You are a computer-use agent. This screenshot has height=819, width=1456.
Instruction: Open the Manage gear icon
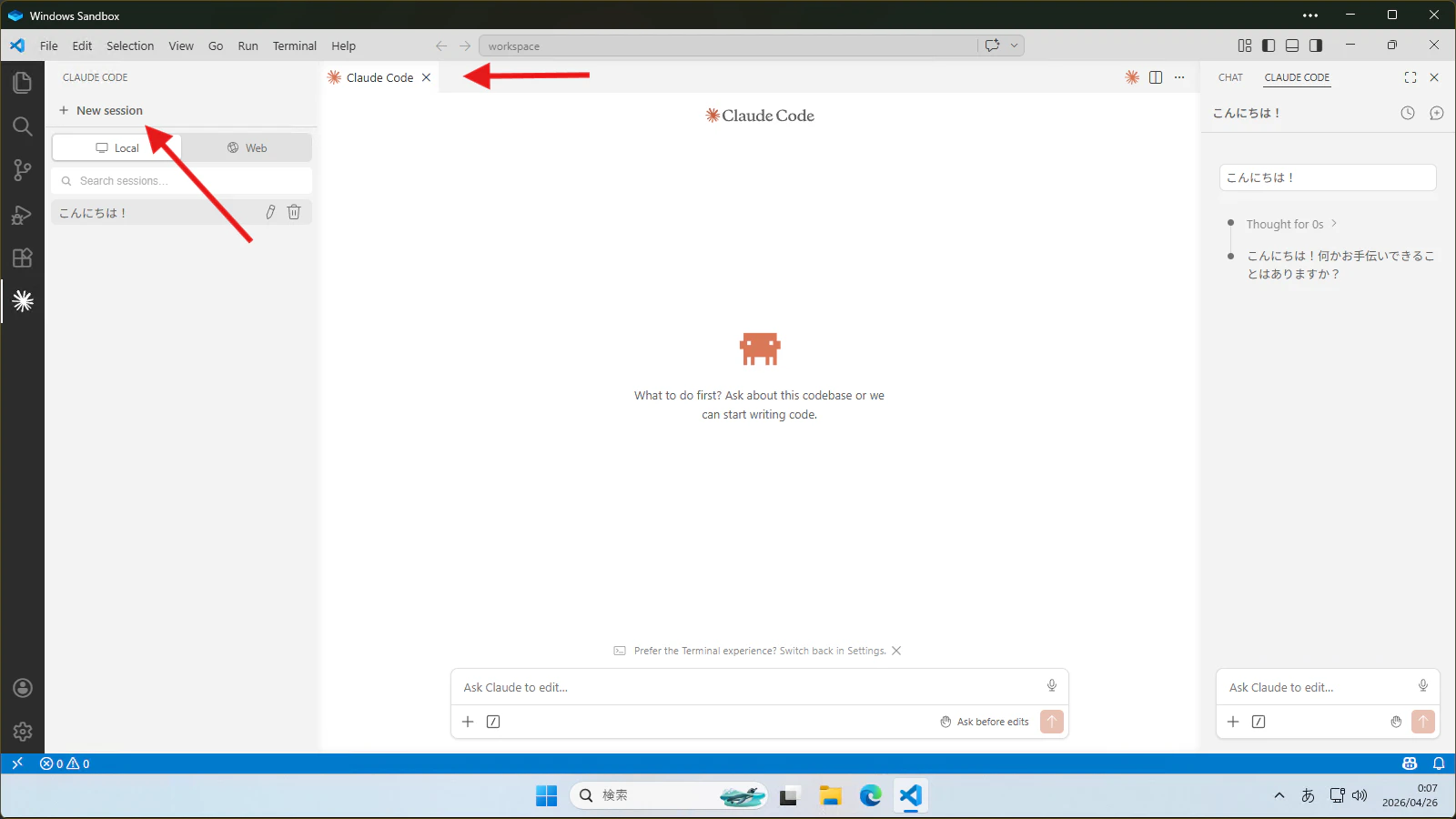22,732
